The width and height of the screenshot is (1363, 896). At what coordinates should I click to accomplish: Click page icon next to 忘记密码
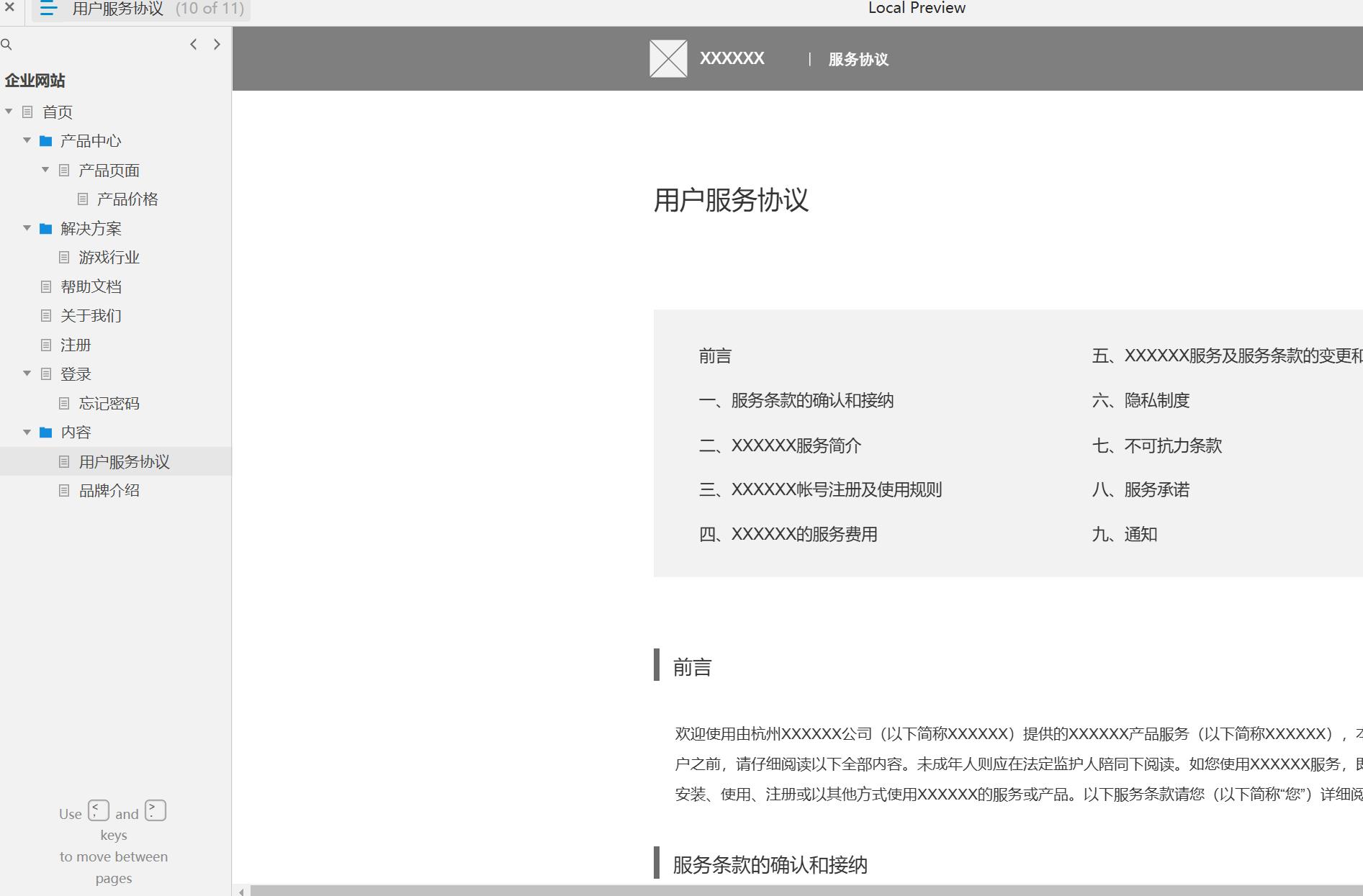tap(64, 403)
